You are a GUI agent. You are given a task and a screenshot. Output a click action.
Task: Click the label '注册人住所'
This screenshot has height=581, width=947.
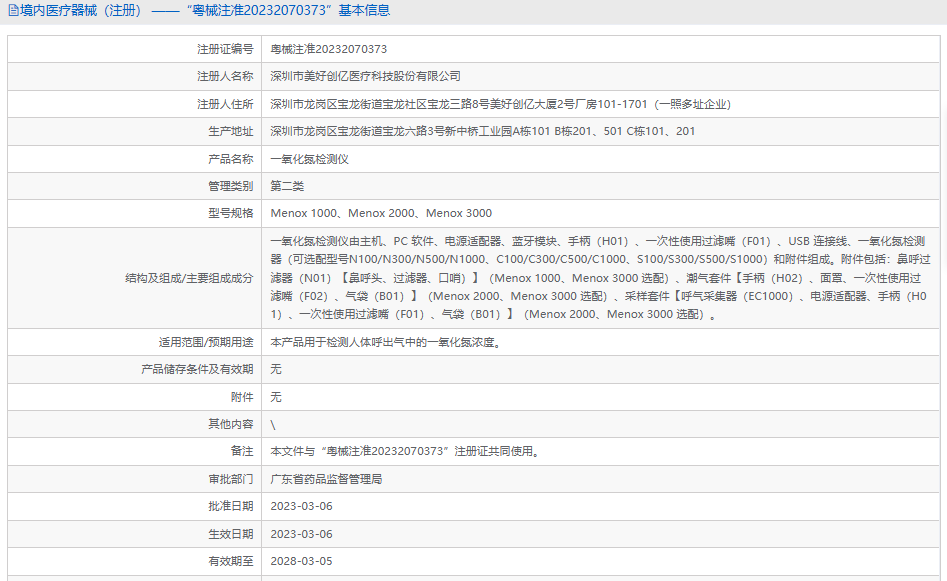coord(225,104)
